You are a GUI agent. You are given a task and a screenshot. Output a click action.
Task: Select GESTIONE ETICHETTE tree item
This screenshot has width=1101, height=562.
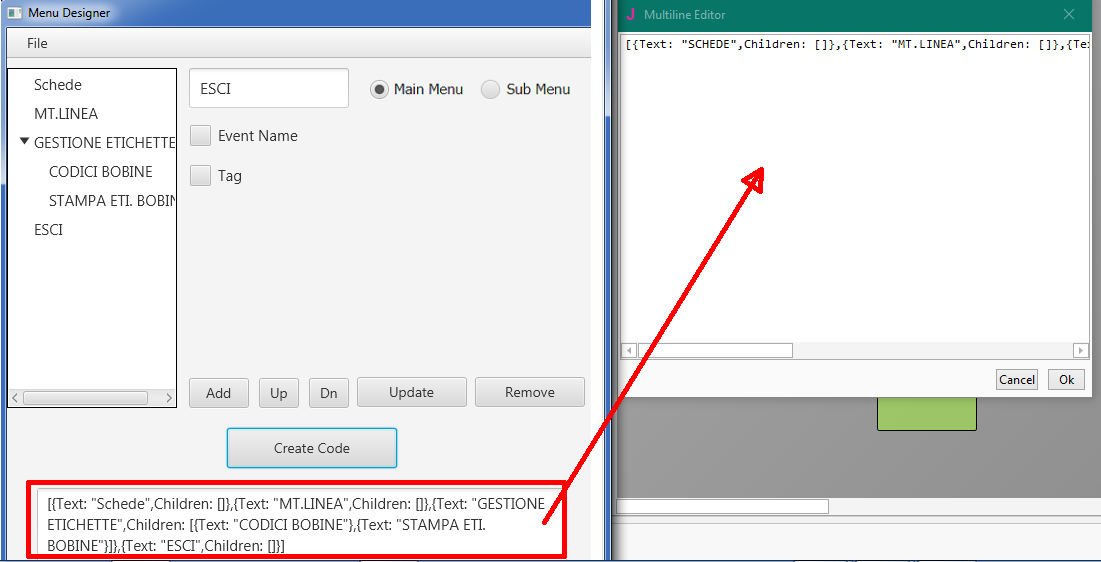coord(104,143)
